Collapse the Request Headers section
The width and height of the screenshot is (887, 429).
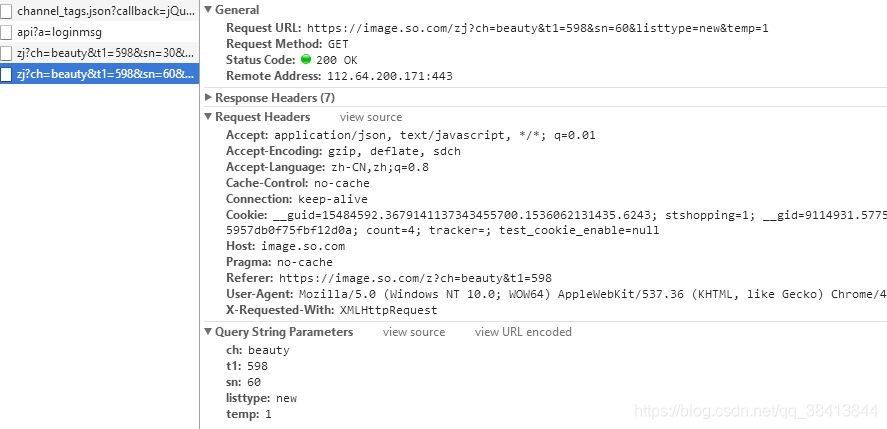pos(208,117)
